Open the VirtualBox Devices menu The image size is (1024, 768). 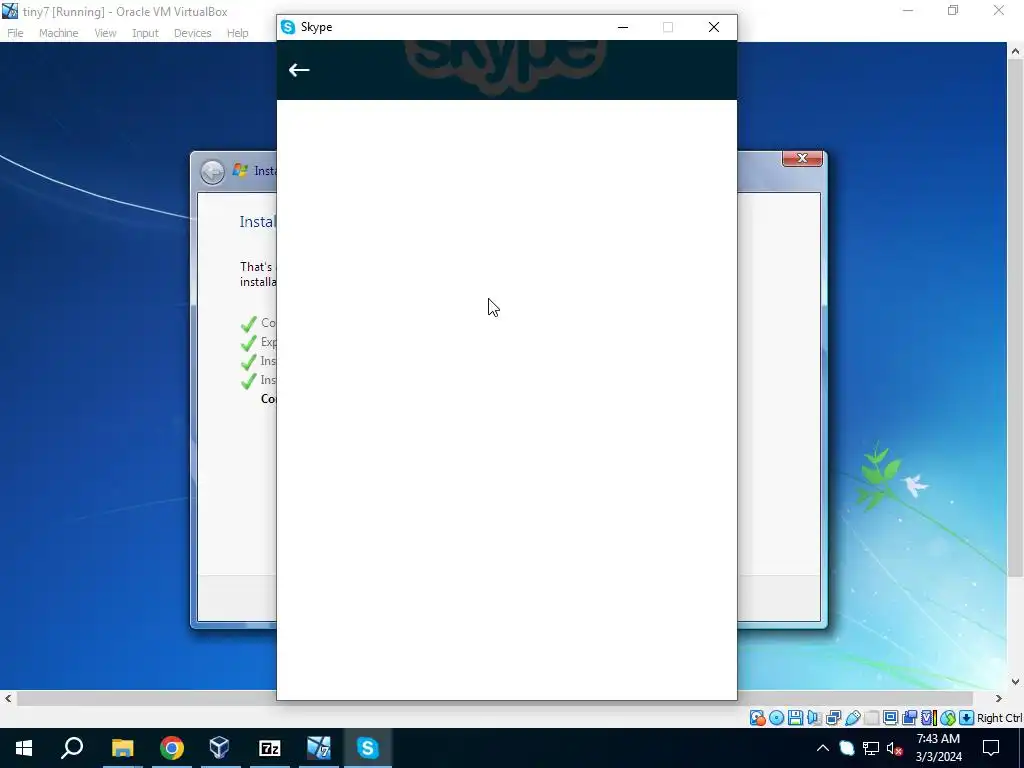pyautogui.click(x=192, y=33)
